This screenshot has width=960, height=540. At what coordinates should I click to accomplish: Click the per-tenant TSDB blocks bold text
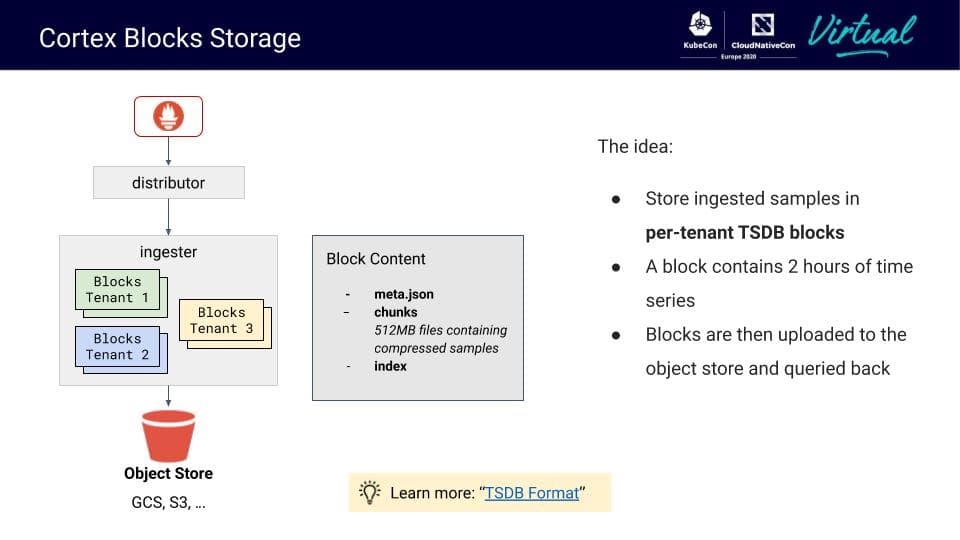(744, 233)
